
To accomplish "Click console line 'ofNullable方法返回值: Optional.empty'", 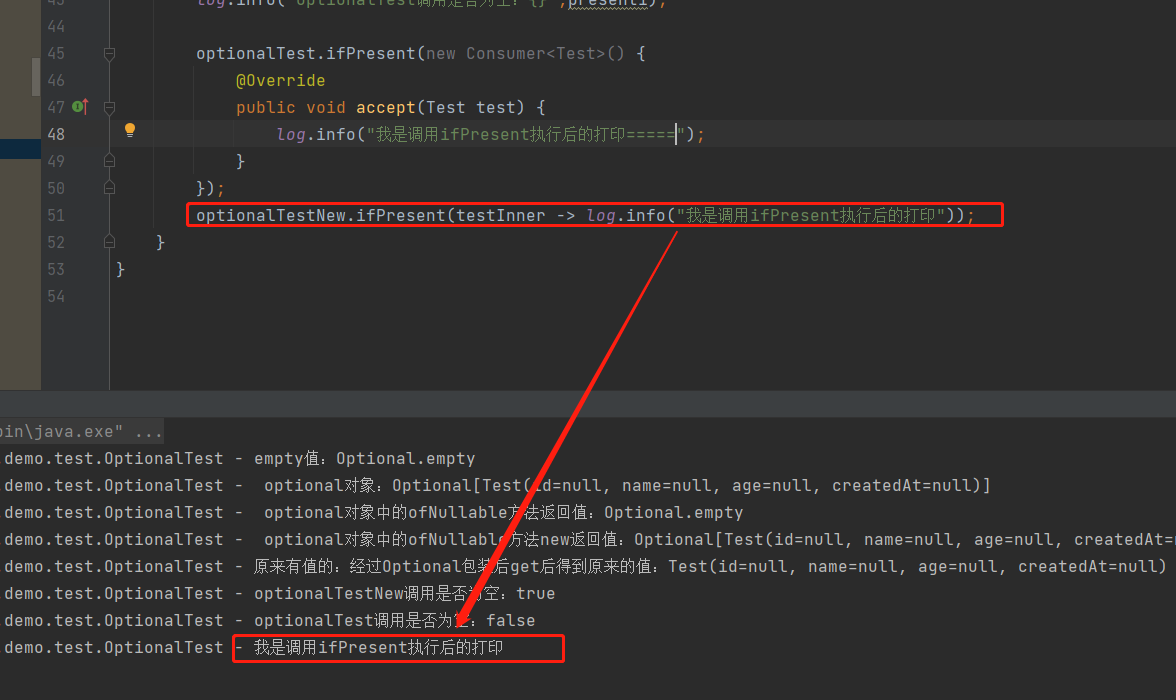I will [x=374, y=512].
